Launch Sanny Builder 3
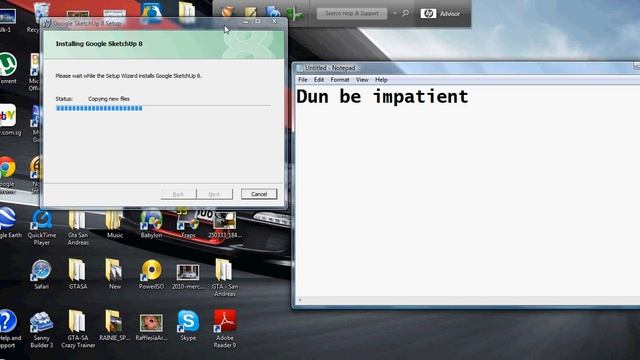Image resolution: width=640 pixels, height=360 pixels. point(41,322)
